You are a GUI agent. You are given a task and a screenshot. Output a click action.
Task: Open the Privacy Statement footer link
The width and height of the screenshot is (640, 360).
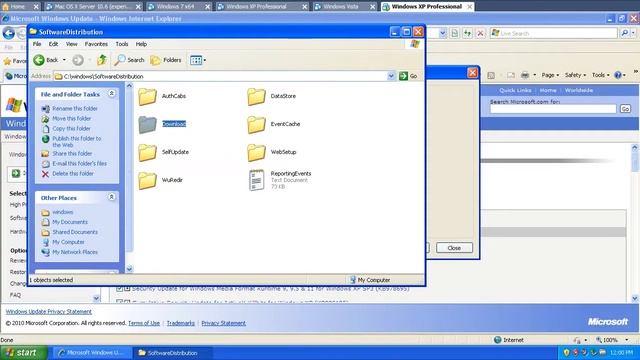pos(223,323)
